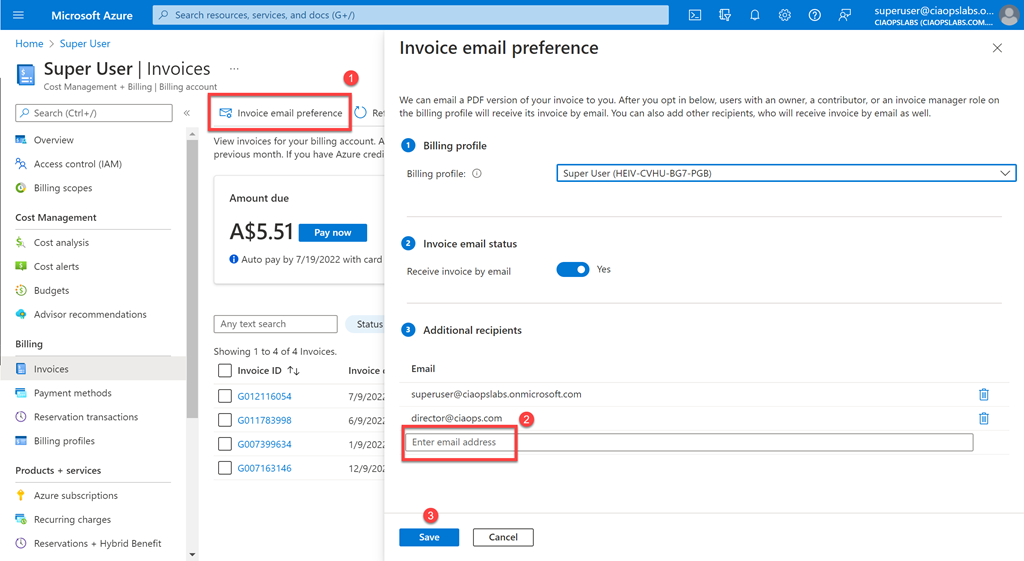1024x561 pixels.
Task: Select all invoices with header checkbox
Action: pyautogui.click(x=225, y=371)
